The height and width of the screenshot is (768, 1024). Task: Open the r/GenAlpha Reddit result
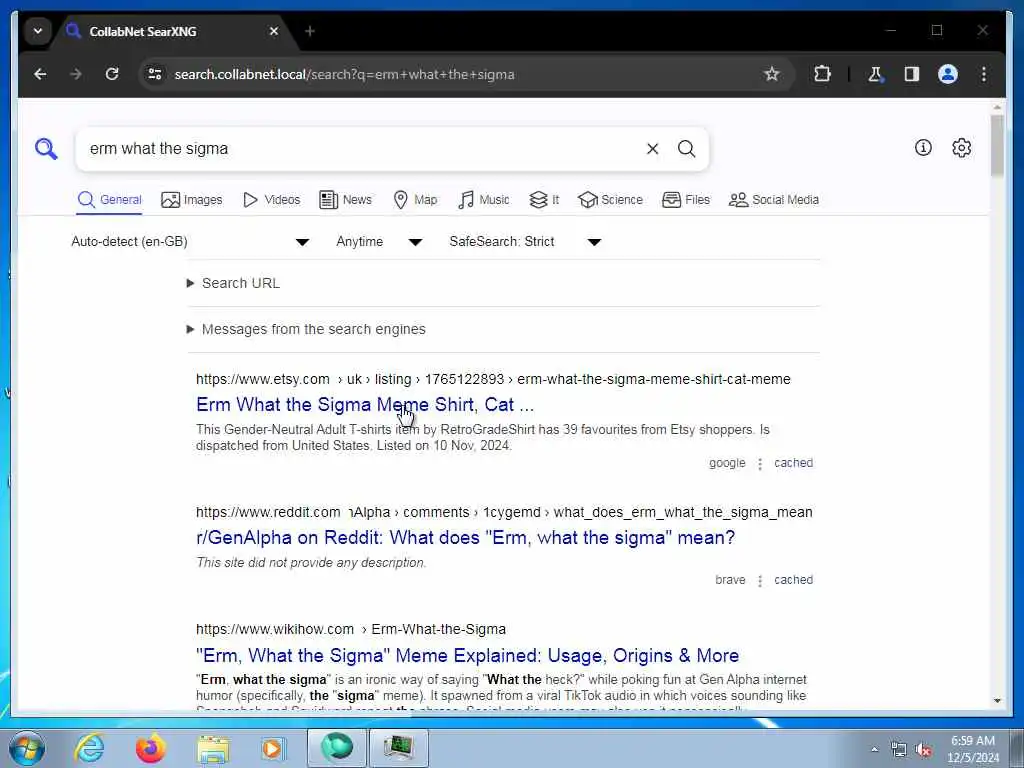pos(466,538)
